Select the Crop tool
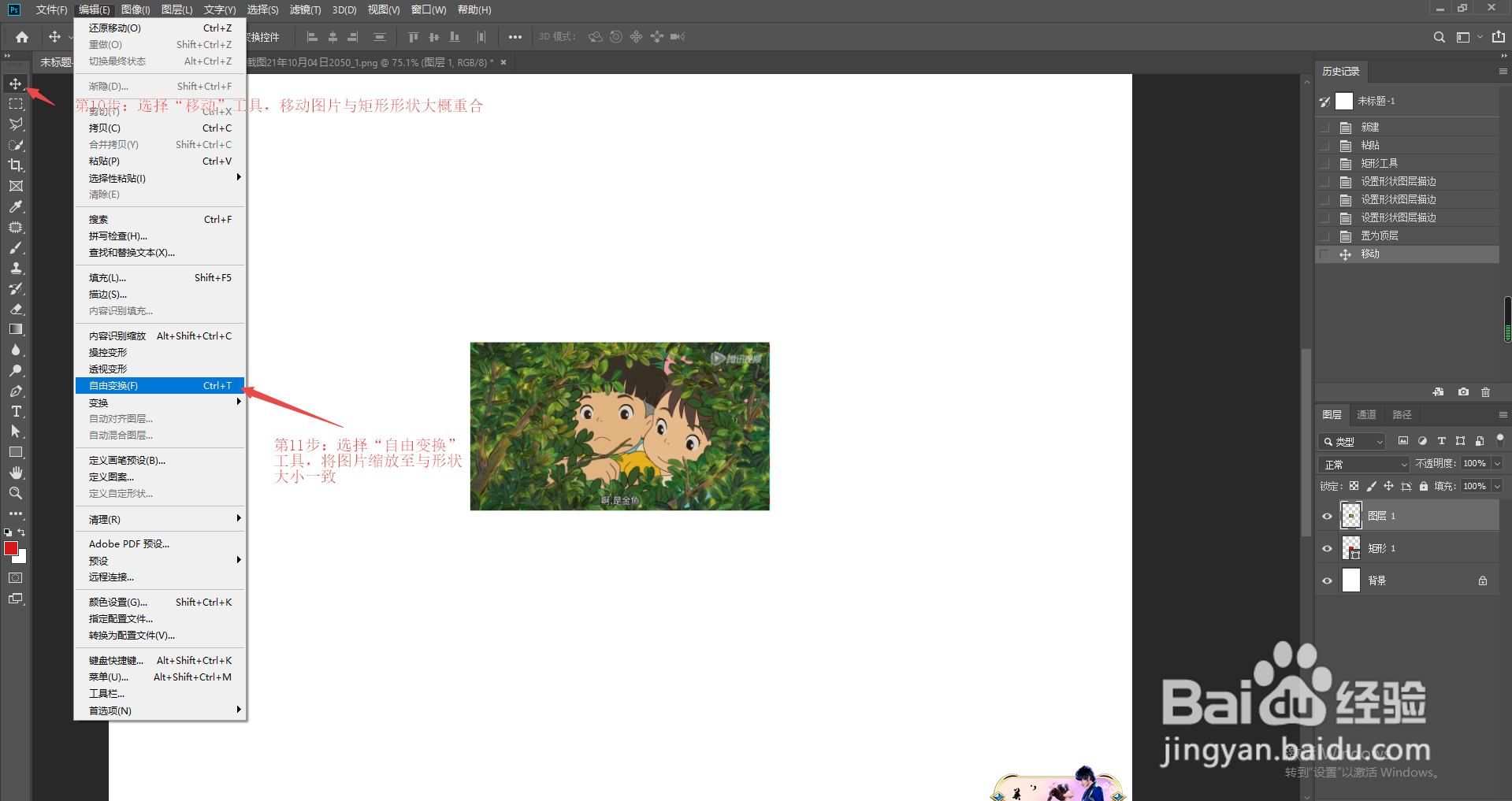This screenshot has height=801, width=1512. coord(16,165)
